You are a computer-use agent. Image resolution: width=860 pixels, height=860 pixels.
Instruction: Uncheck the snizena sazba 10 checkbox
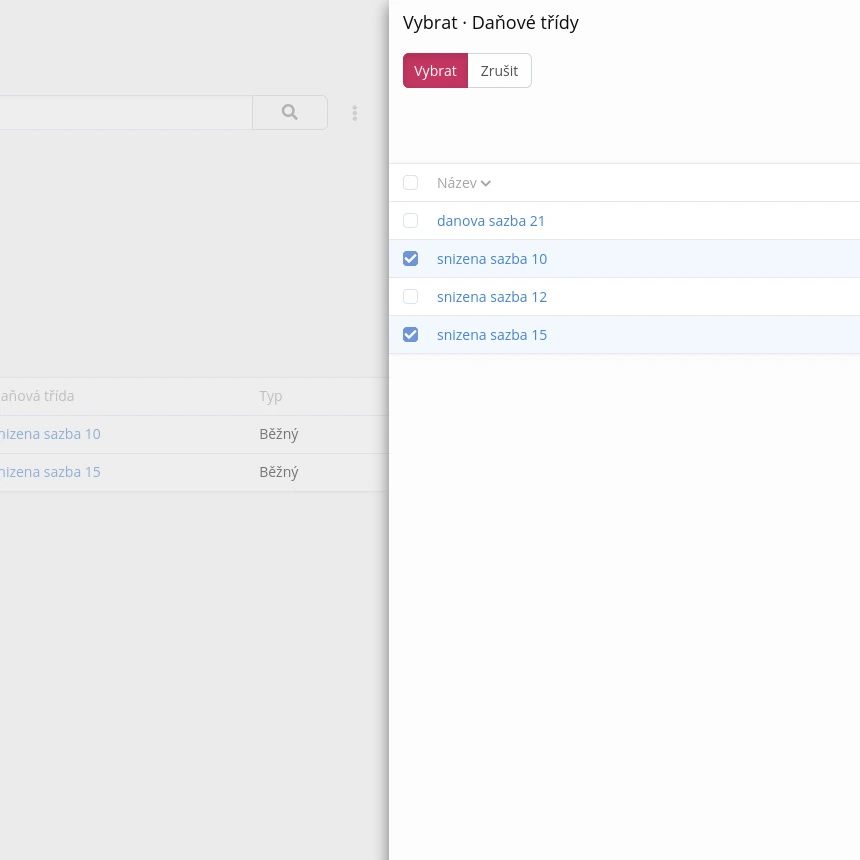(410, 258)
